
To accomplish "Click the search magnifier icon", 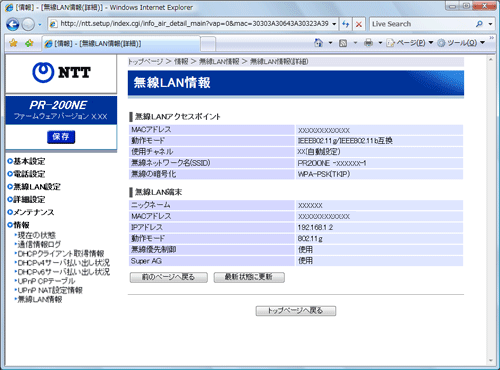I will click(x=479, y=24).
